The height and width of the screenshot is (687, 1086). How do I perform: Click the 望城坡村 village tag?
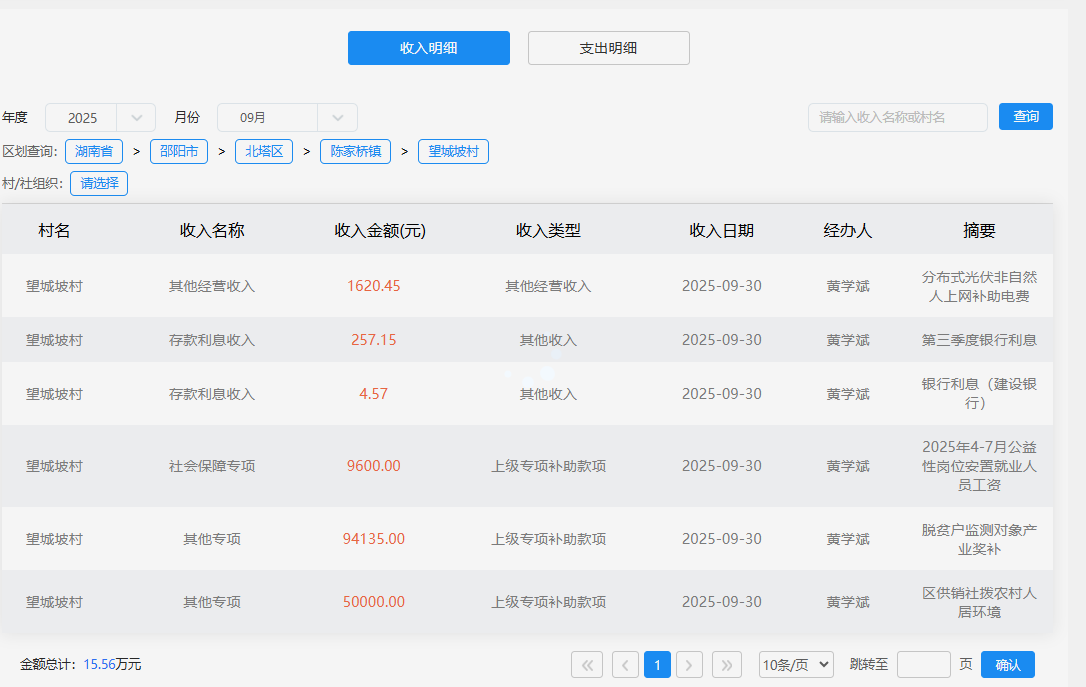(x=453, y=152)
